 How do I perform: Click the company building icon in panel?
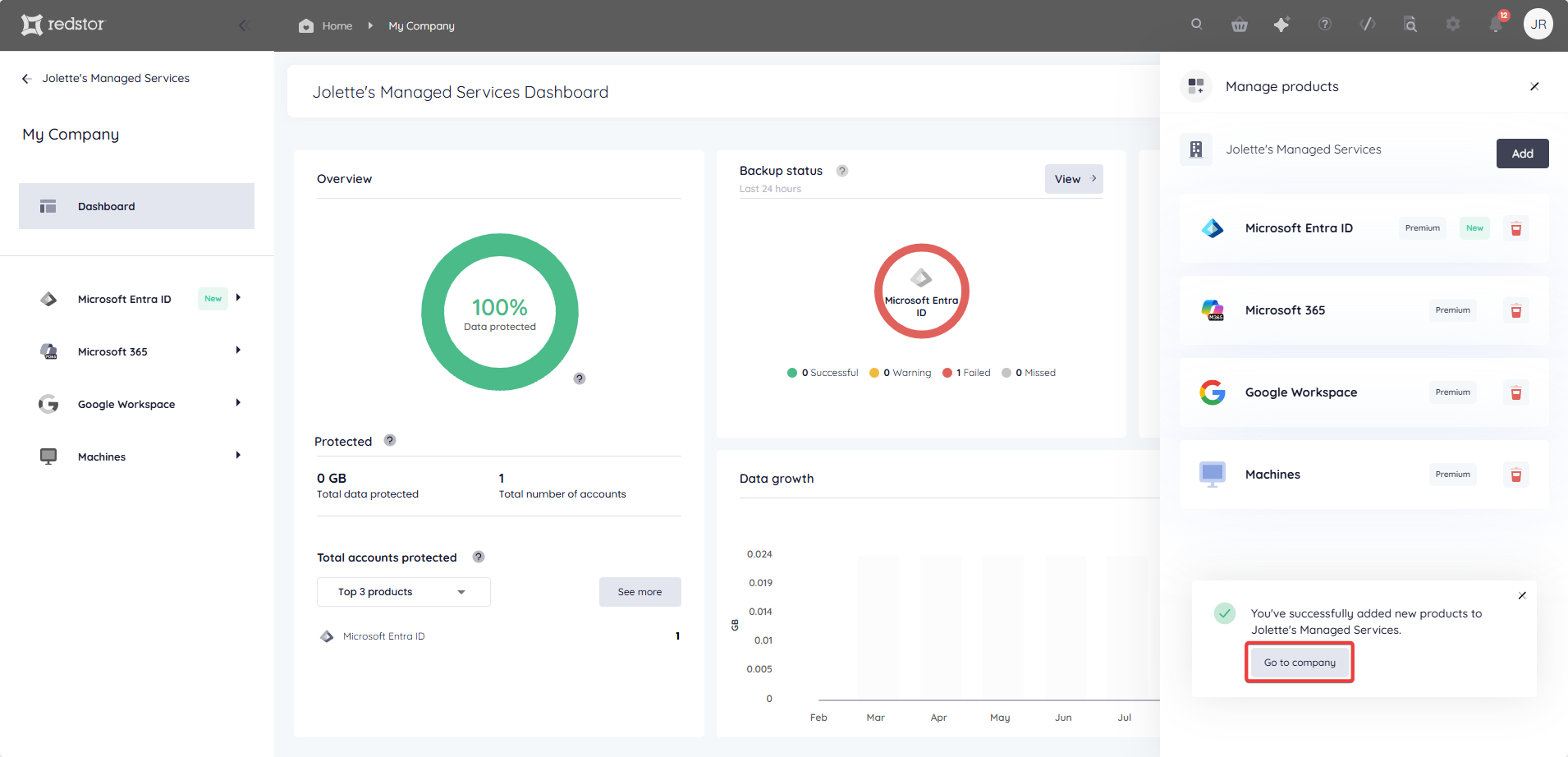1196,149
